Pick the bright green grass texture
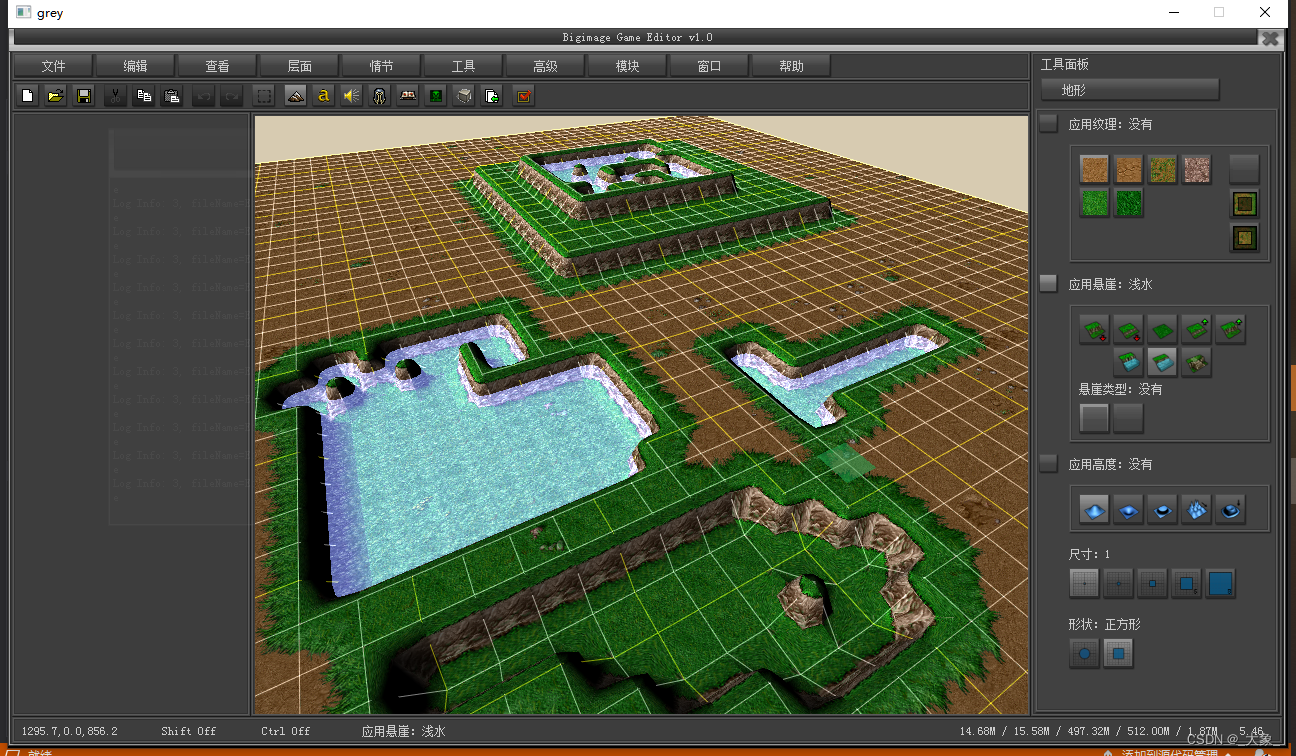1296x756 pixels. click(x=1095, y=203)
